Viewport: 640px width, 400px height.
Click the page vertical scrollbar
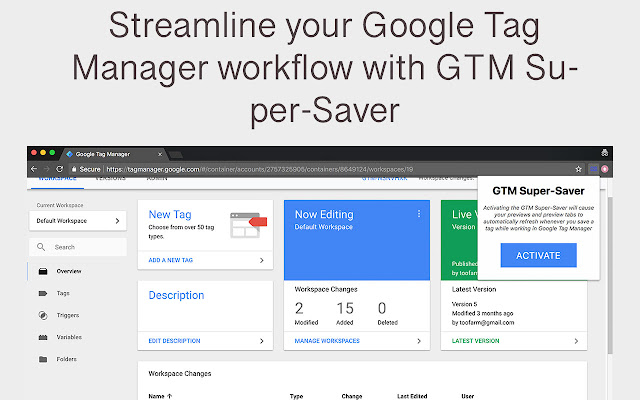pos(610,276)
